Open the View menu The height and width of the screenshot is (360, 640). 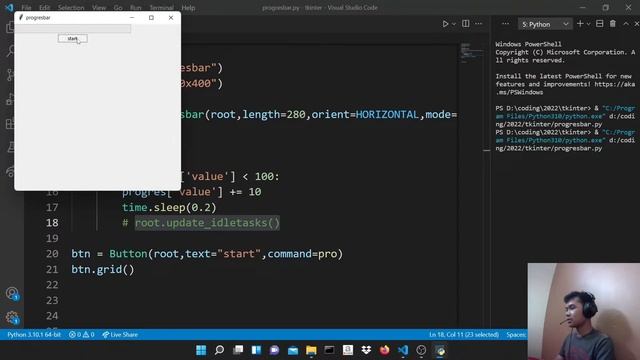99,8
